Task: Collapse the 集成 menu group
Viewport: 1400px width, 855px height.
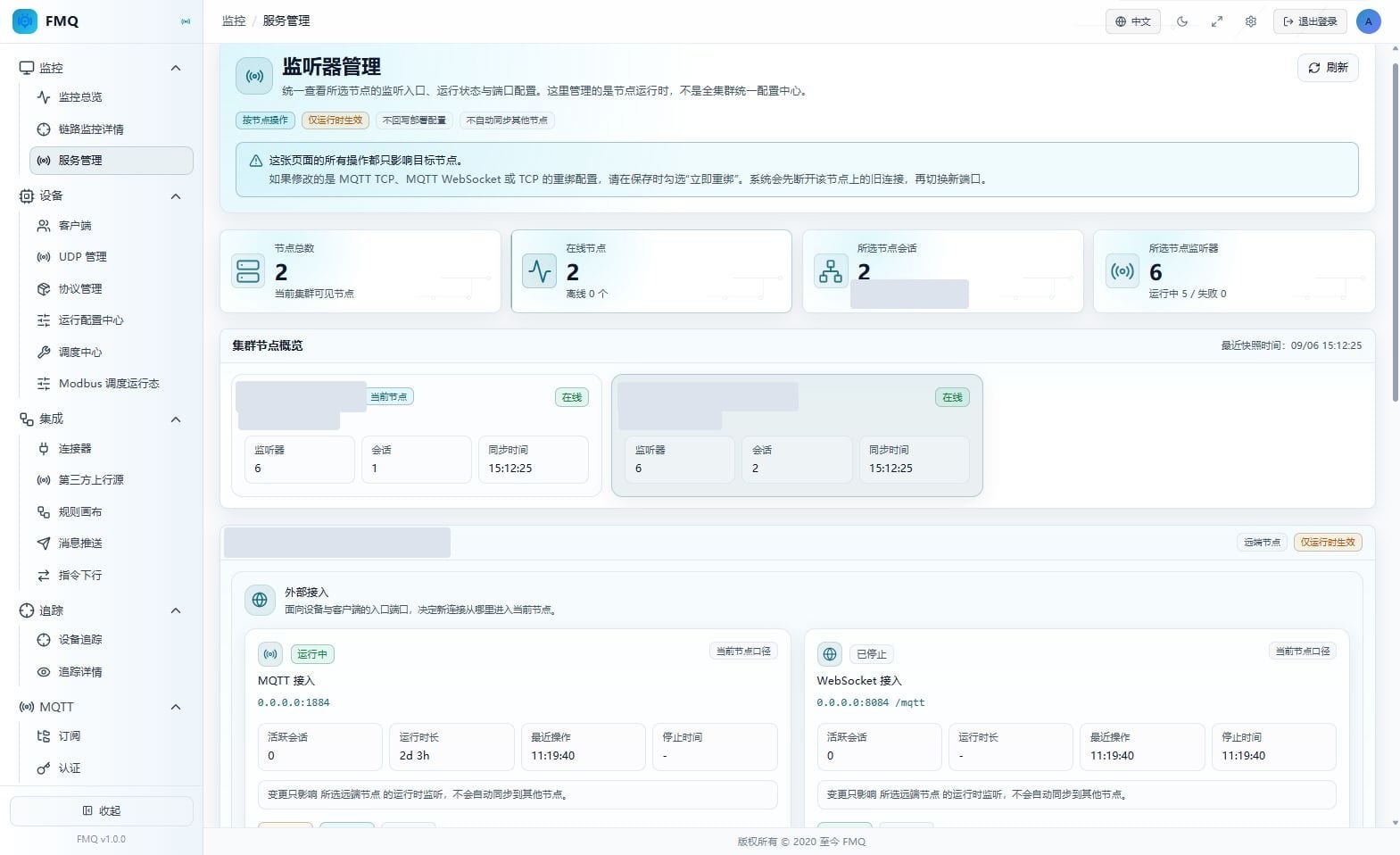Action: click(x=176, y=419)
